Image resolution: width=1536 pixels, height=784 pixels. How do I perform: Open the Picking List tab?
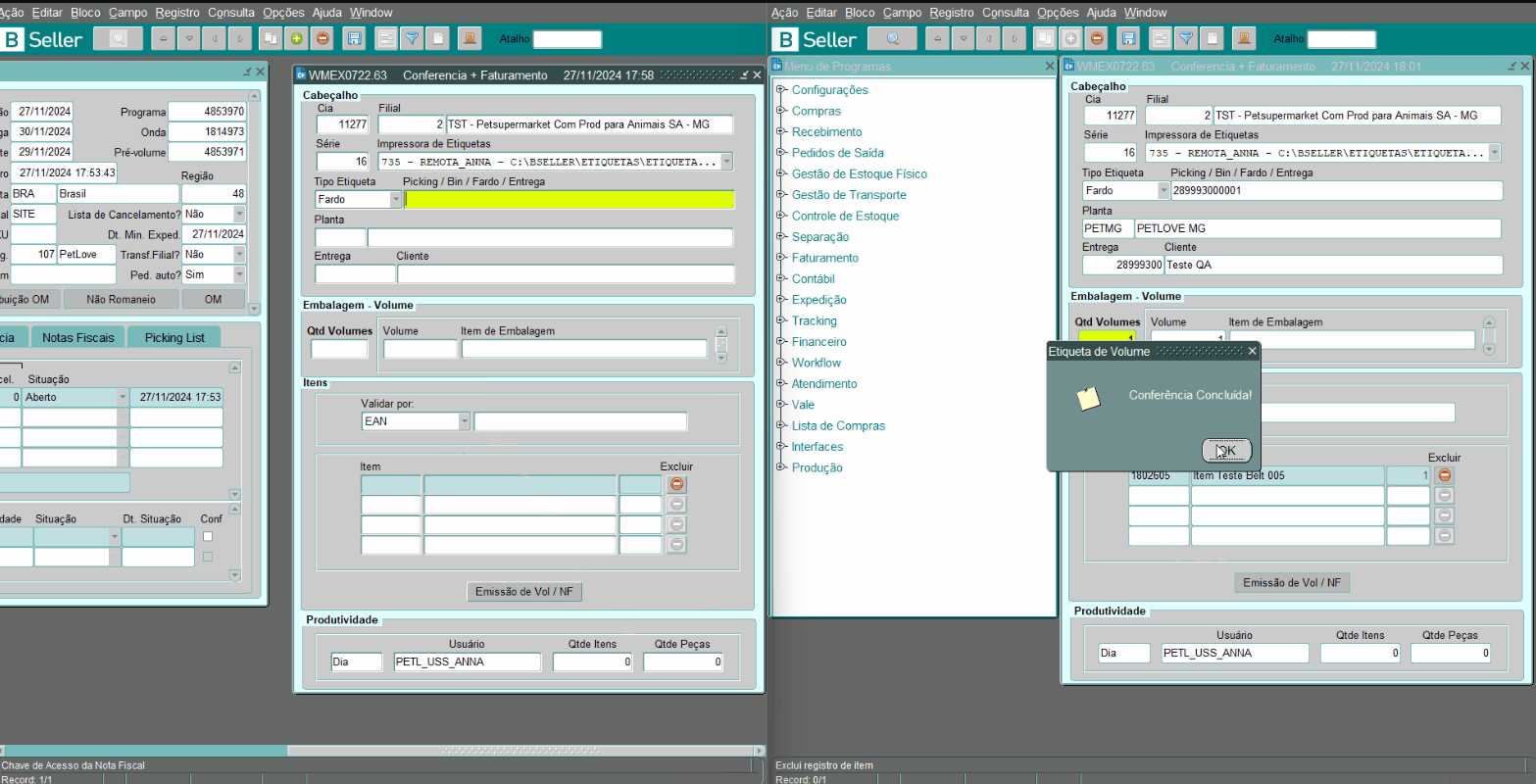pos(174,337)
